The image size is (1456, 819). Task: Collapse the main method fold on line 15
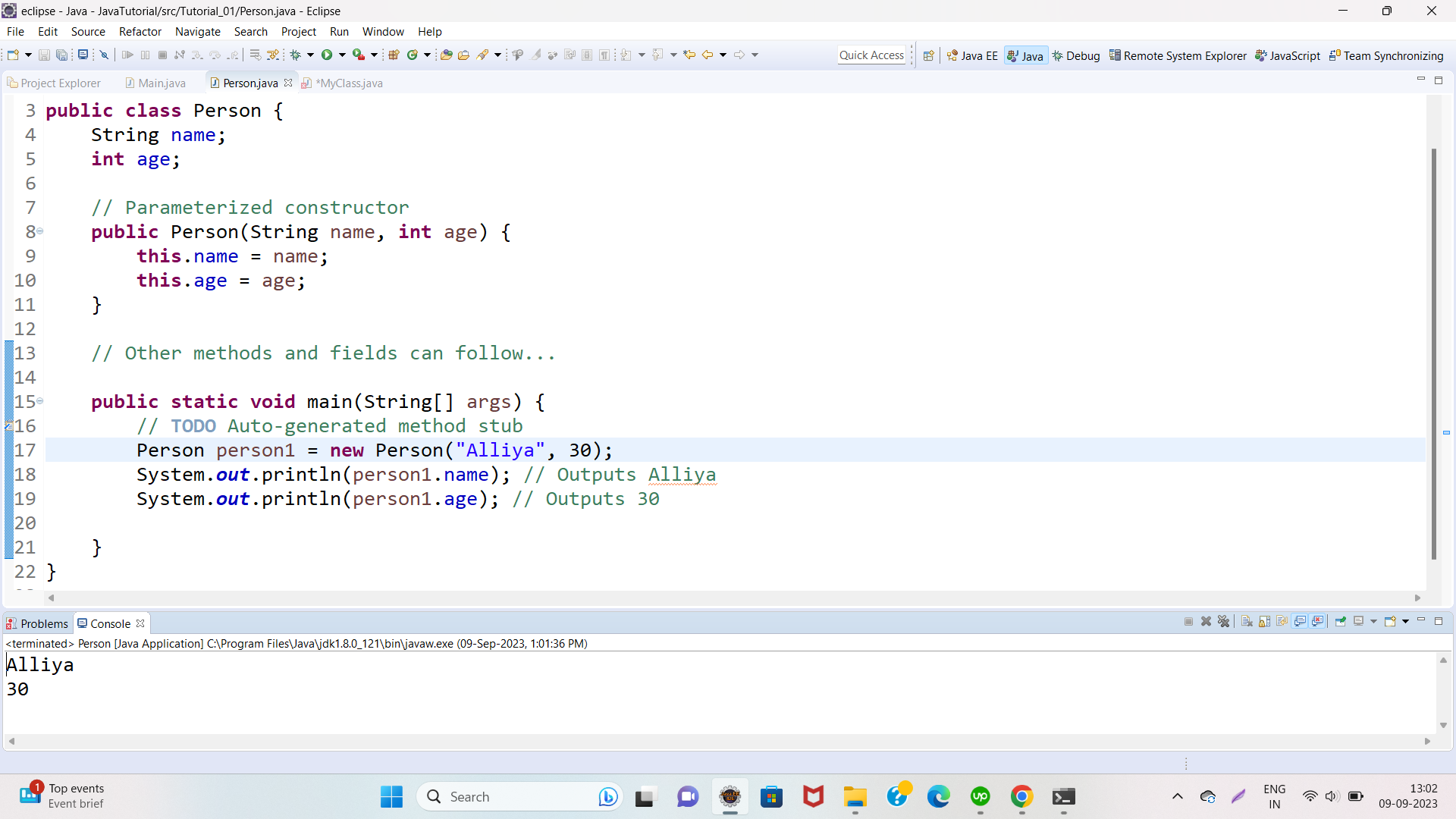(x=40, y=401)
